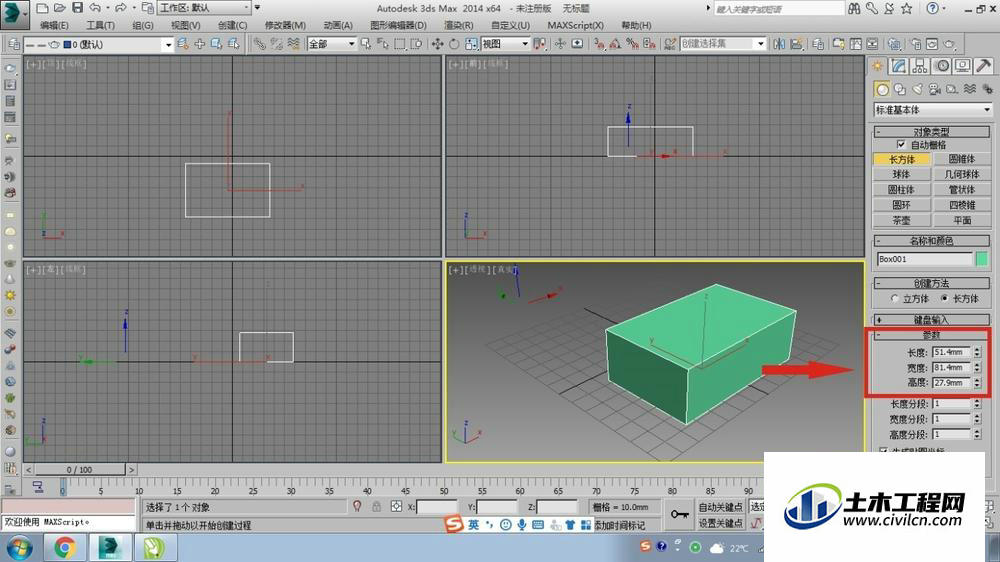Screen dimensions: 1000x562
Task: Click the Chrome icon in Windows taskbar
Action: (64, 547)
